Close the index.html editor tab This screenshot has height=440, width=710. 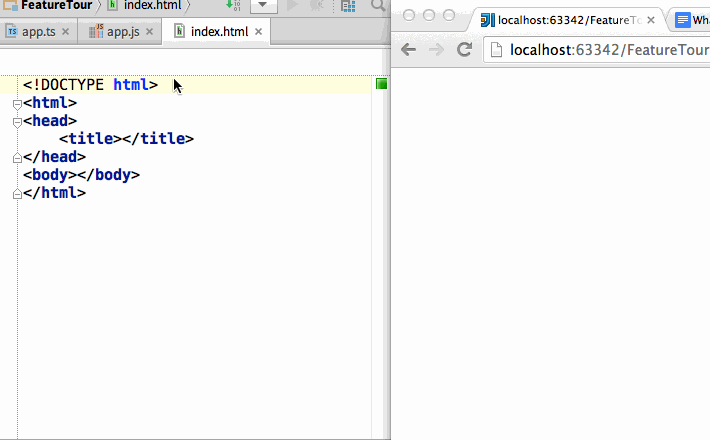[258, 32]
